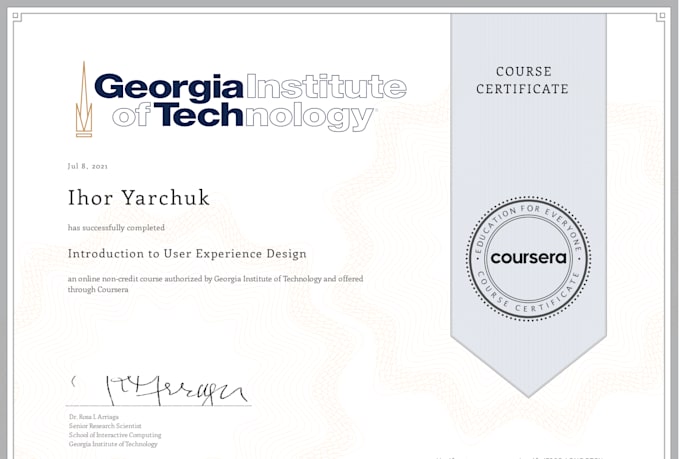Click the Georgia Institute of Technology logo

click(241, 99)
